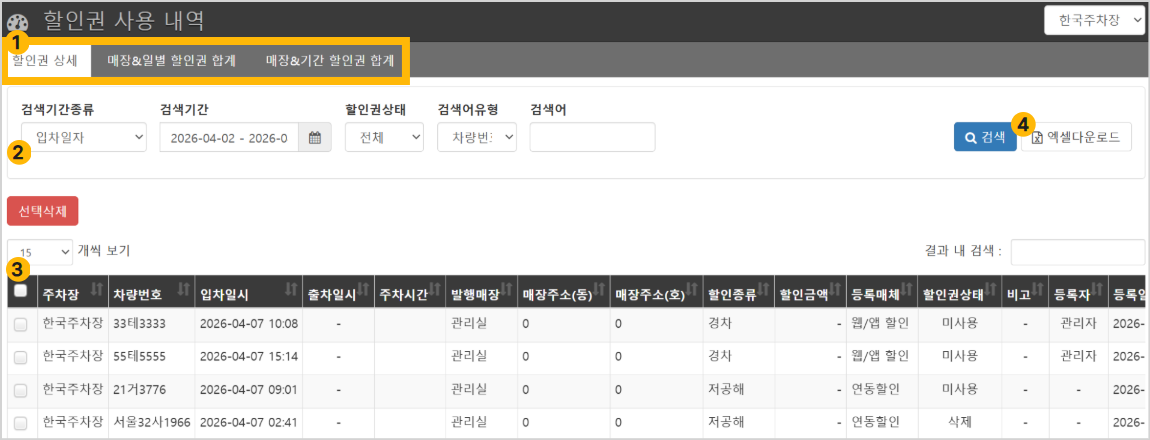Check the row for vehicle 55테5555
1150x440 pixels.
(x=21, y=357)
